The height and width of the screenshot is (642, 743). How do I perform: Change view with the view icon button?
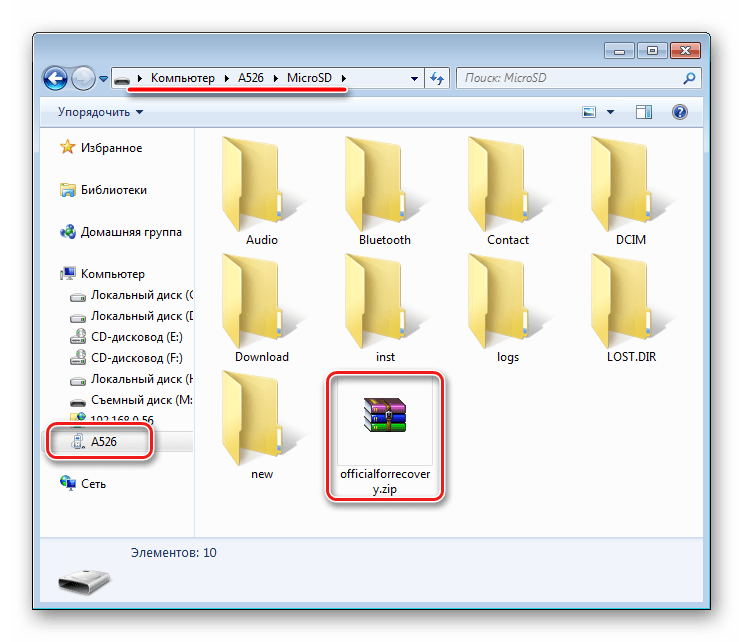pos(589,112)
